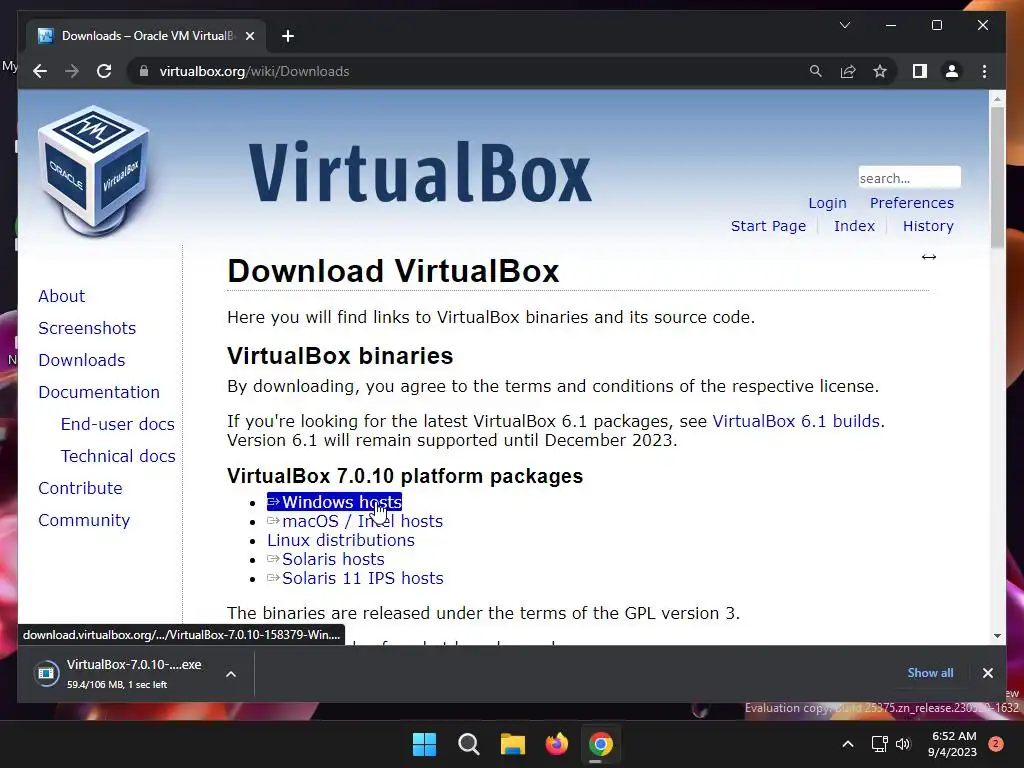Open tab search chevron in title bar
Viewport: 1024px width, 768px height.
(x=844, y=25)
